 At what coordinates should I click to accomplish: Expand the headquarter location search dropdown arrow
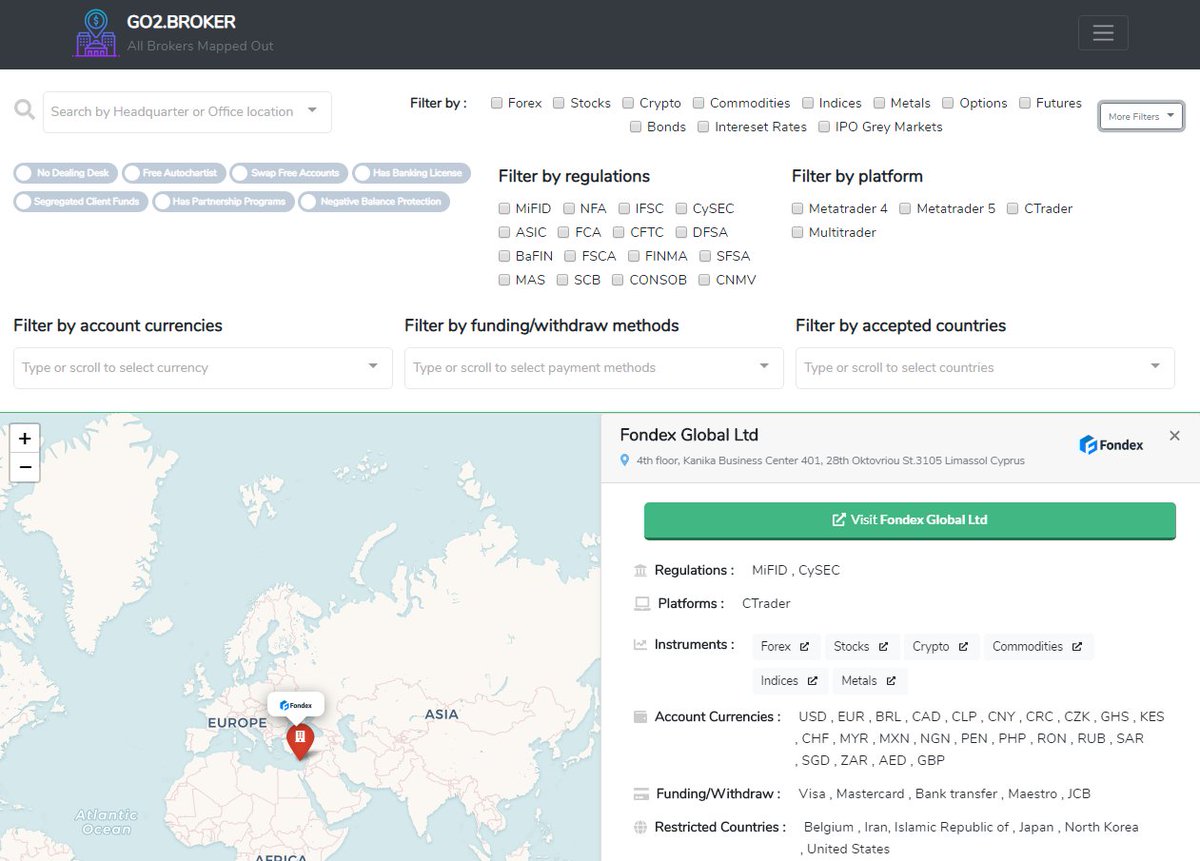coord(312,110)
